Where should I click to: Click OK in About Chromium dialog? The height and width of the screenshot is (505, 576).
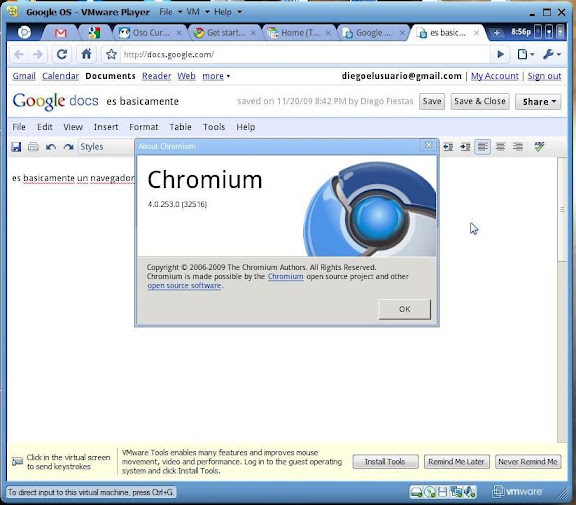coord(404,309)
